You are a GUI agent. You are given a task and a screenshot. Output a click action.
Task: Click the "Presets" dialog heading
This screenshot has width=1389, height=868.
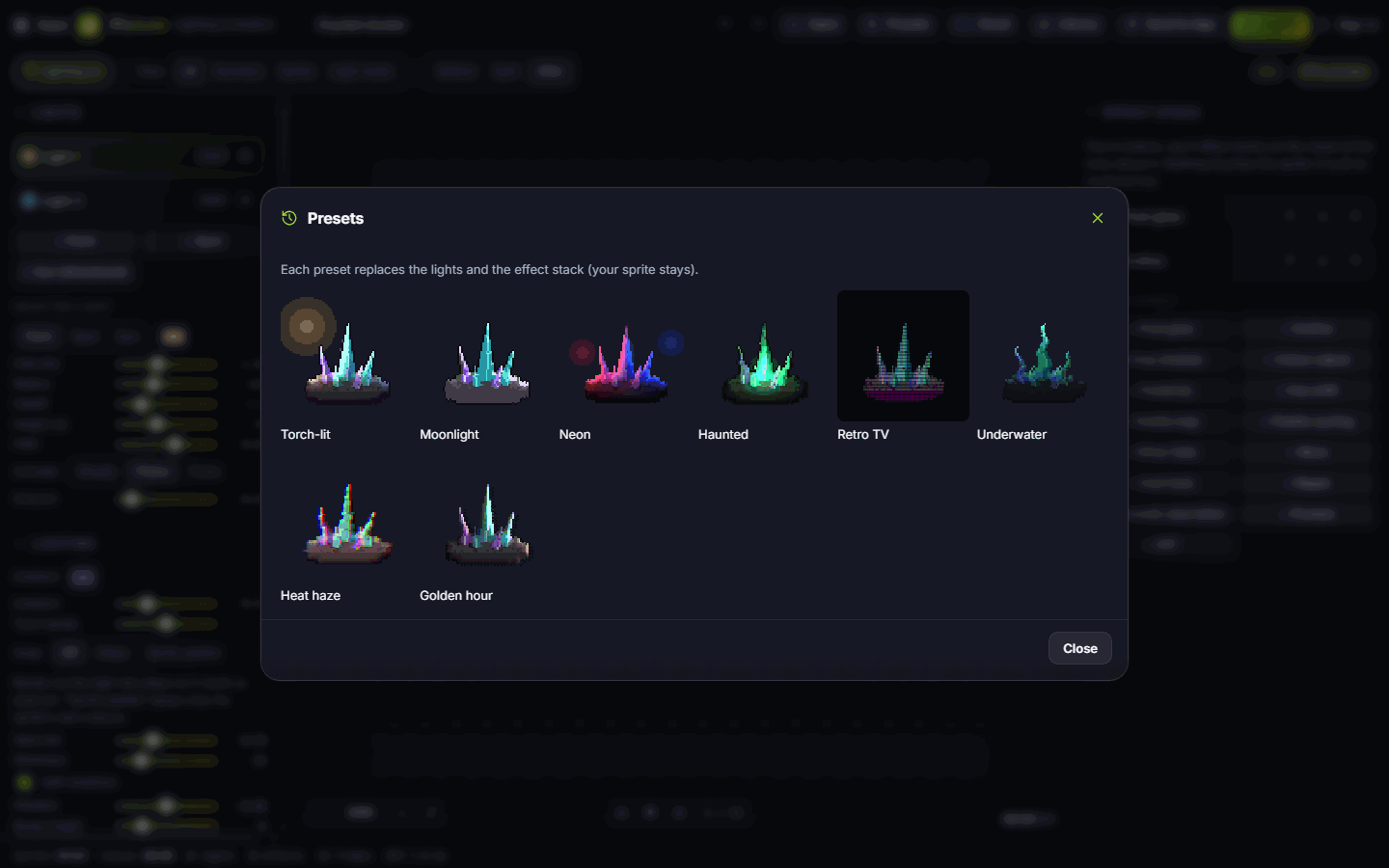point(336,218)
